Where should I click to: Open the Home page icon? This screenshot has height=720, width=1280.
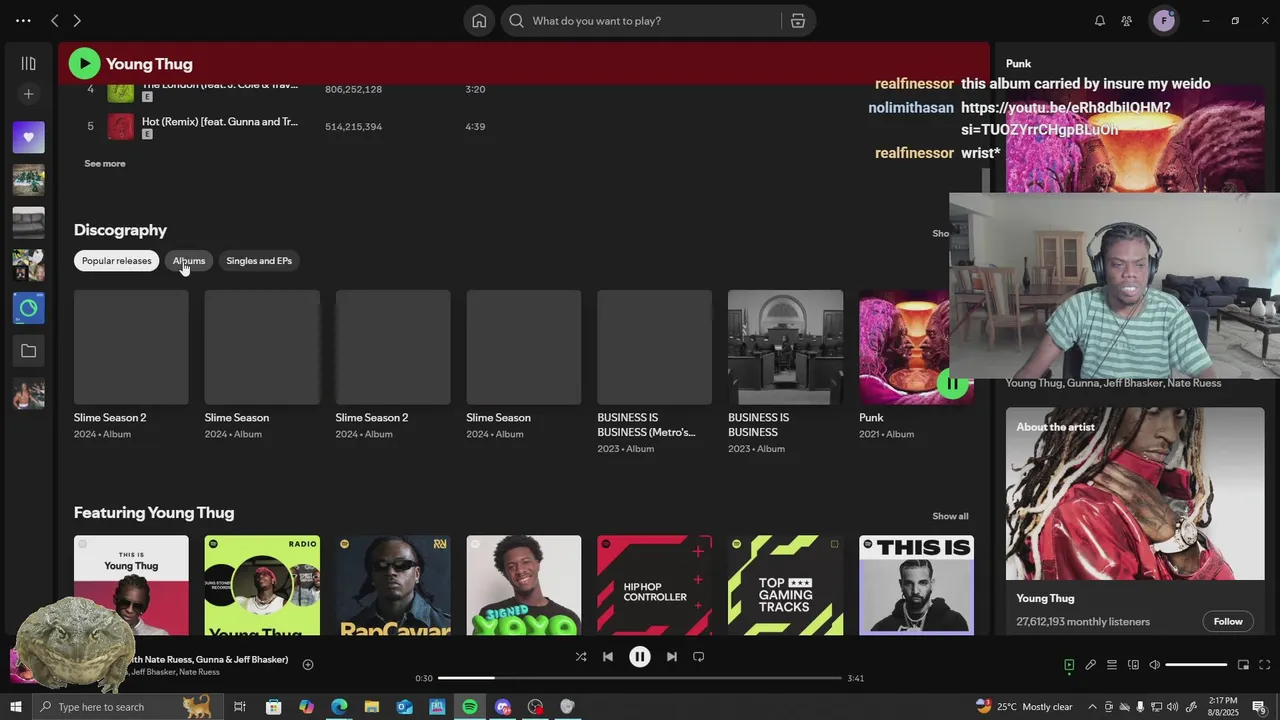click(x=479, y=20)
